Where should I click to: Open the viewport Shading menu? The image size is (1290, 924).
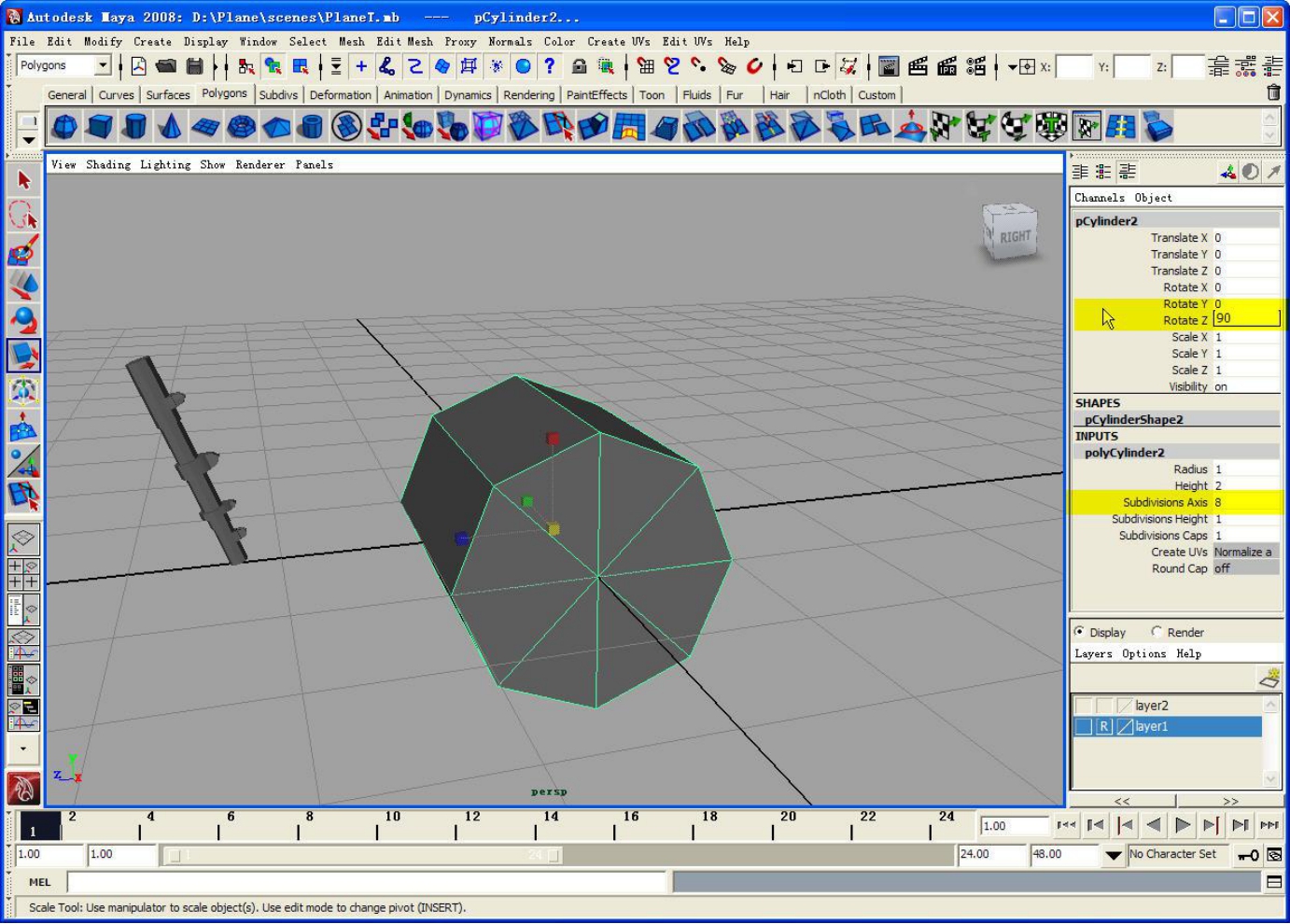pyautogui.click(x=108, y=165)
